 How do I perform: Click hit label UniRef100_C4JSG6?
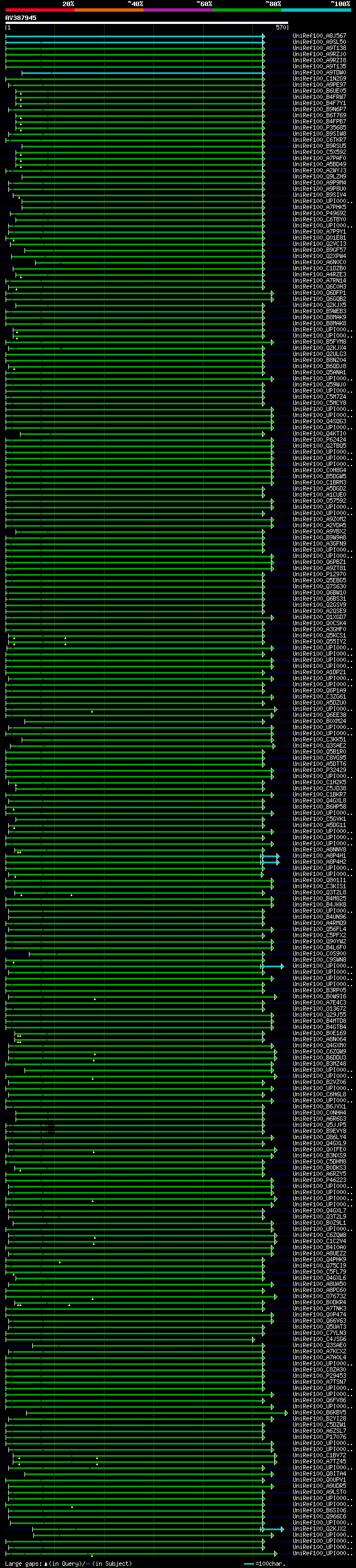[319, 1339]
